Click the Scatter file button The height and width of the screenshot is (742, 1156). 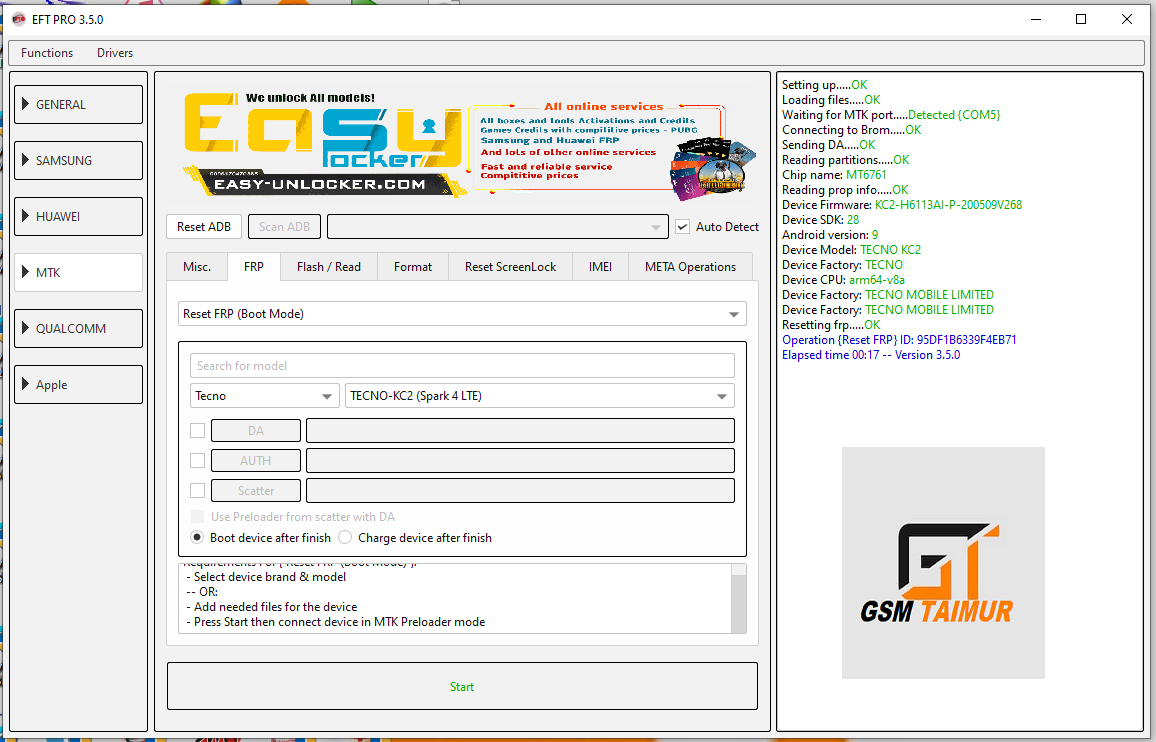(x=256, y=491)
